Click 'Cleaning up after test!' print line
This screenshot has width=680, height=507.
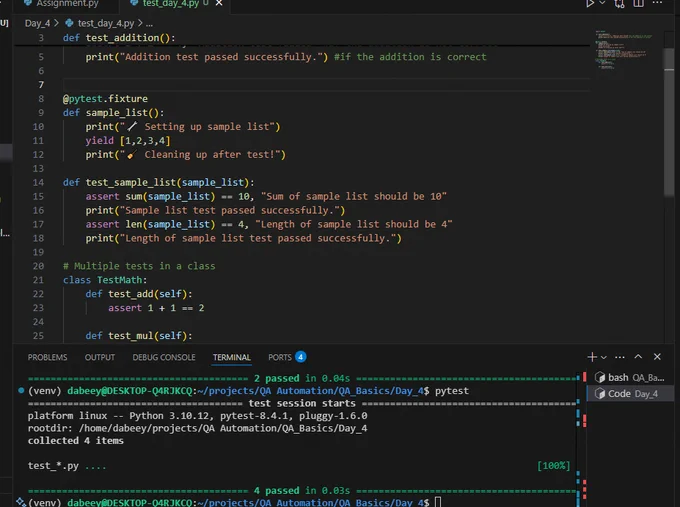(186, 154)
